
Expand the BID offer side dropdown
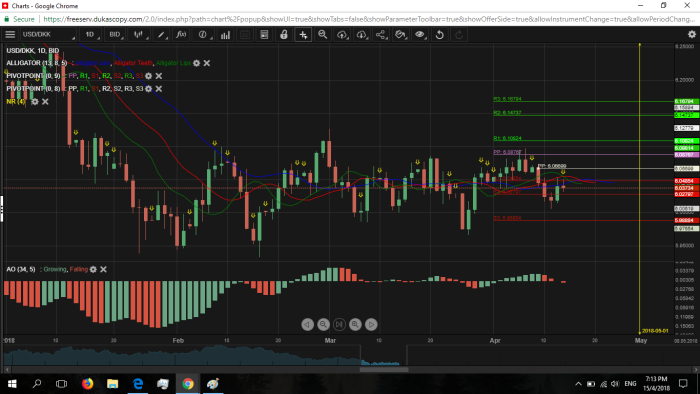click(x=116, y=34)
